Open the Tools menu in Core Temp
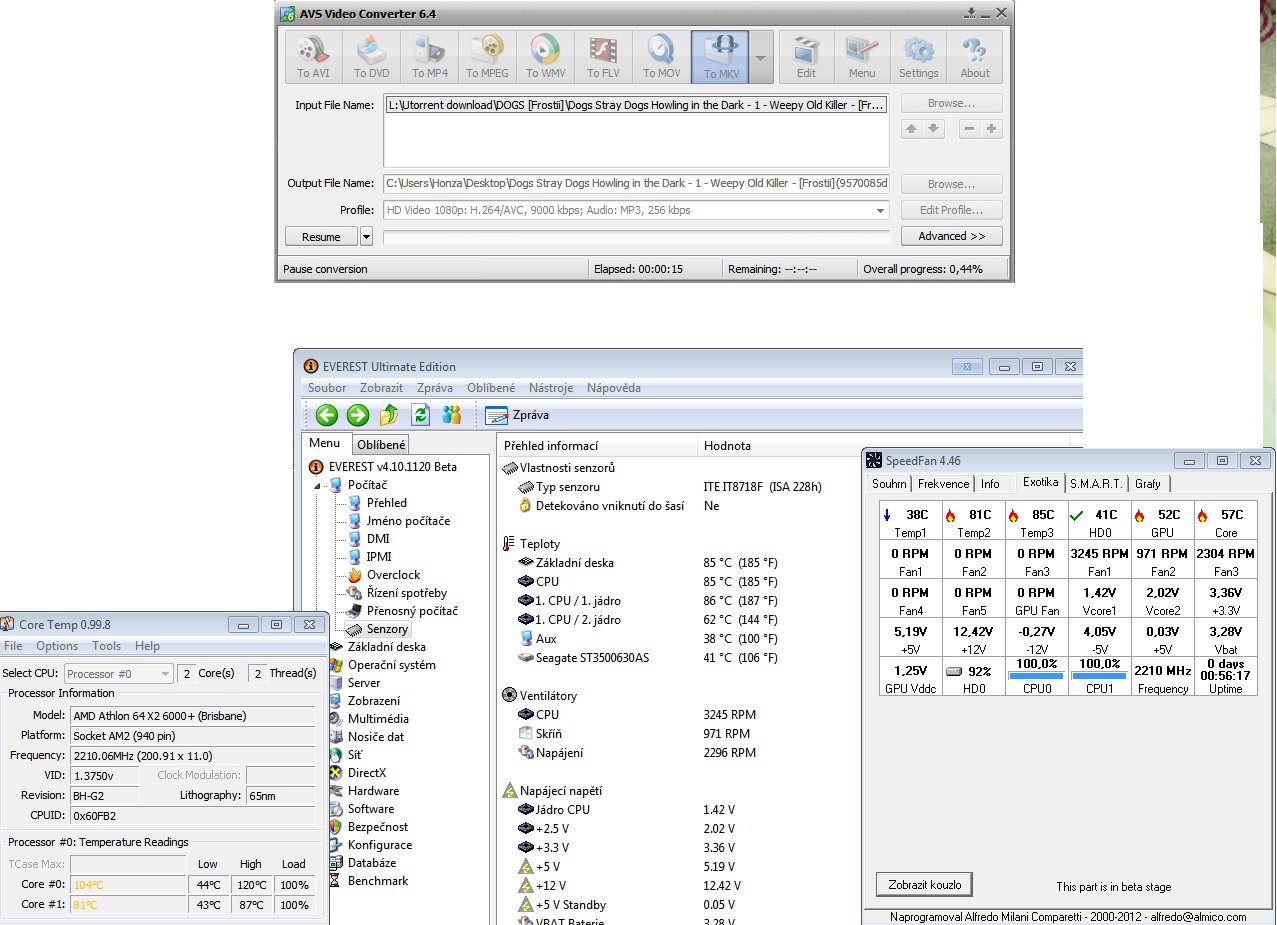 coord(107,646)
